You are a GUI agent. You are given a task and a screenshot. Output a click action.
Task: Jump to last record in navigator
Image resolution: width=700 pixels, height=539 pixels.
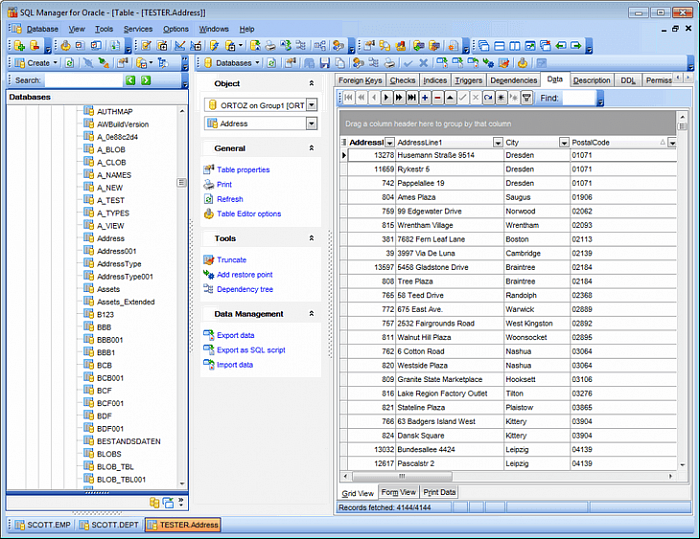coord(412,97)
